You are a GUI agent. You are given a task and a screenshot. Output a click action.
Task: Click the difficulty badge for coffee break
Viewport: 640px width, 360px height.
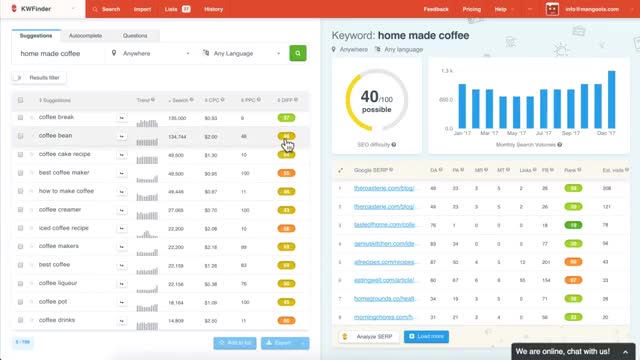[x=287, y=118]
